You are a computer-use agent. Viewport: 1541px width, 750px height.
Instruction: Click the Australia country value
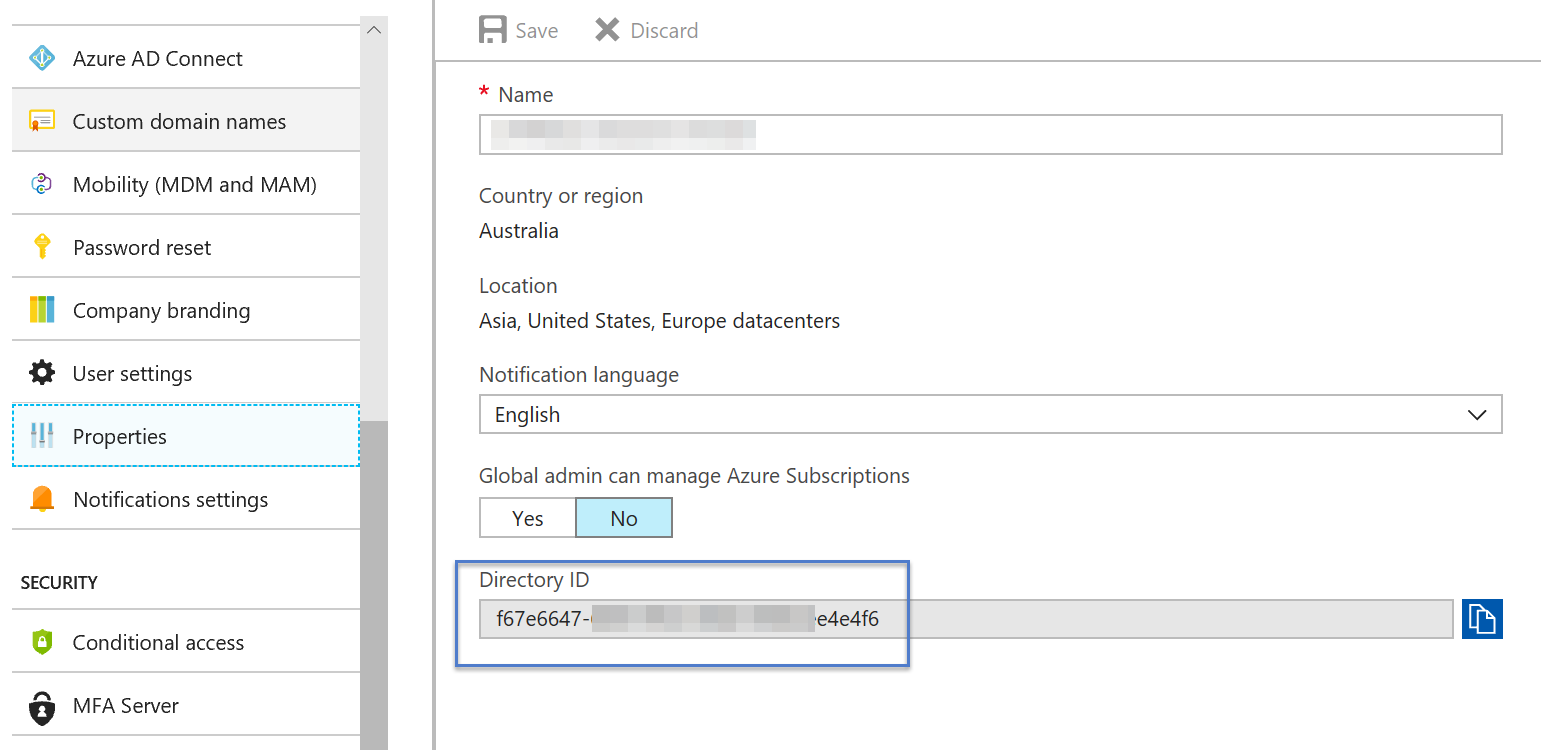519,231
